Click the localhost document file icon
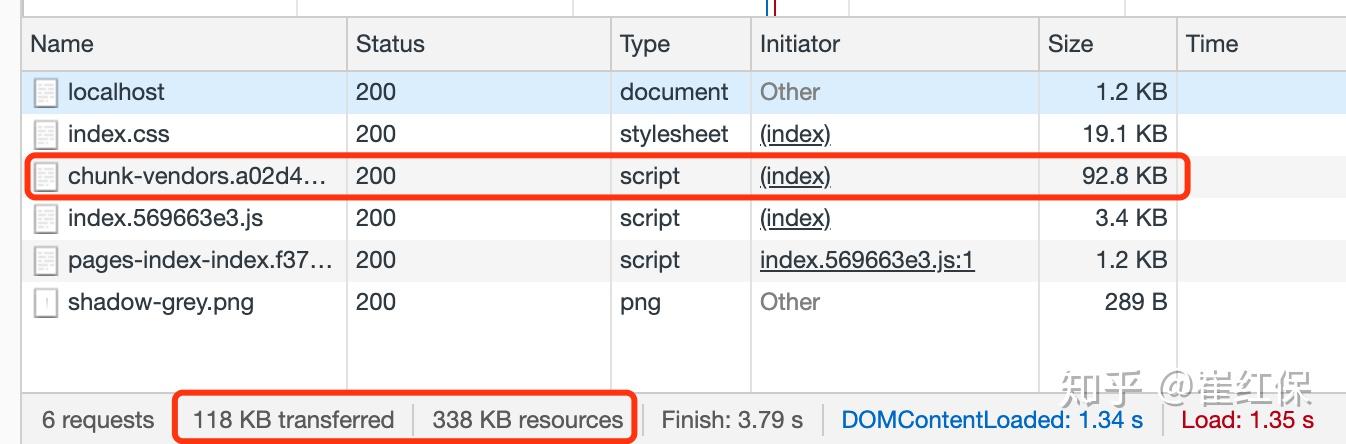This screenshot has height=444, width=1346. click(46, 93)
